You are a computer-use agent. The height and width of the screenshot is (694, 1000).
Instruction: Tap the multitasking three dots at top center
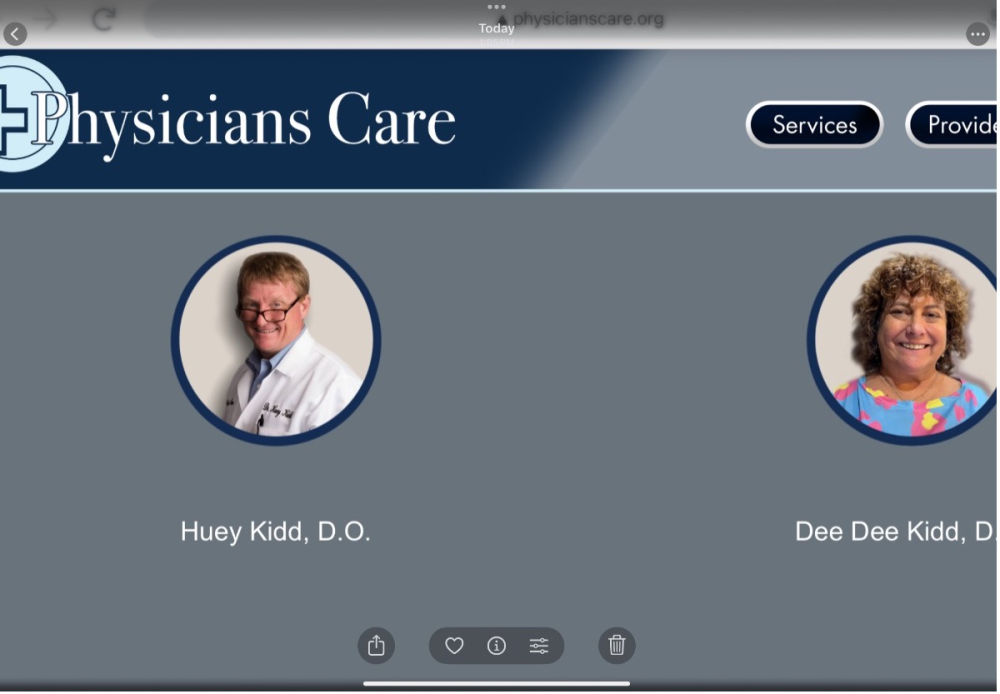click(497, 7)
